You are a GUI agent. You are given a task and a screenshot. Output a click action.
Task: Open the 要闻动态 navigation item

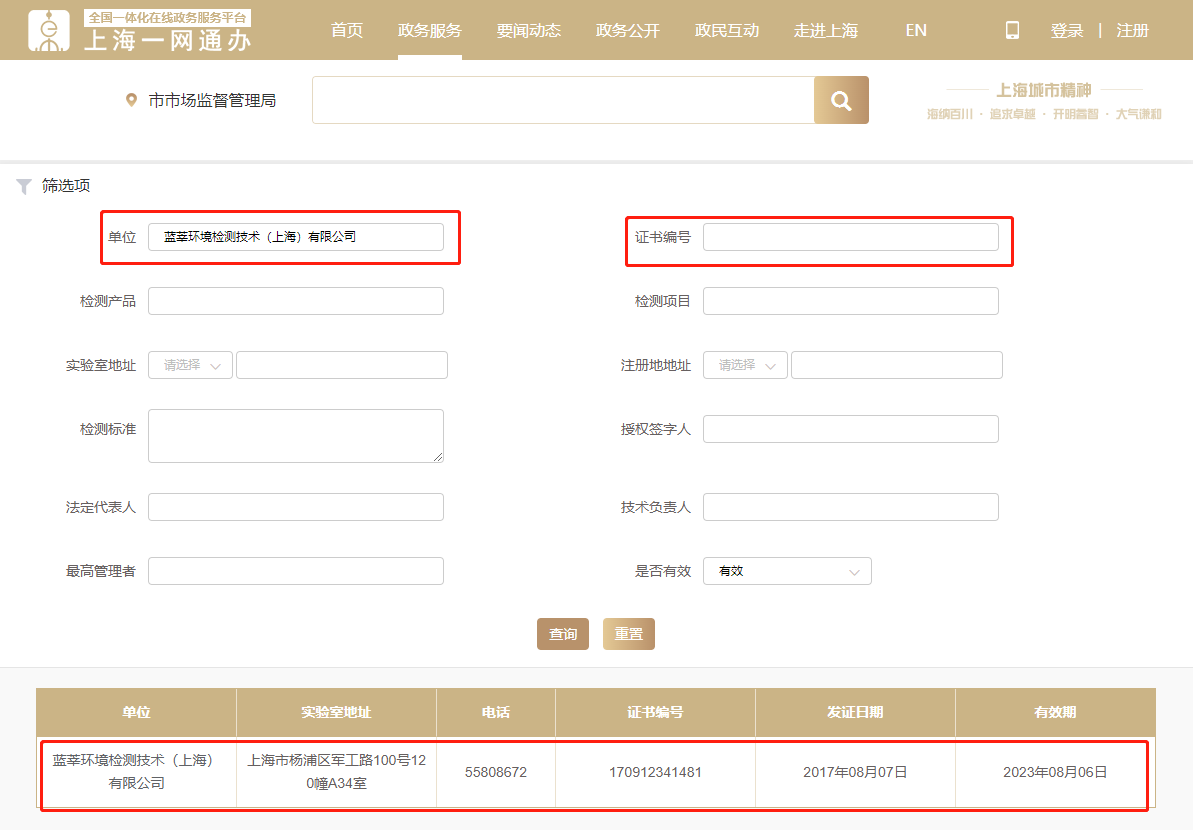[529, 30]
